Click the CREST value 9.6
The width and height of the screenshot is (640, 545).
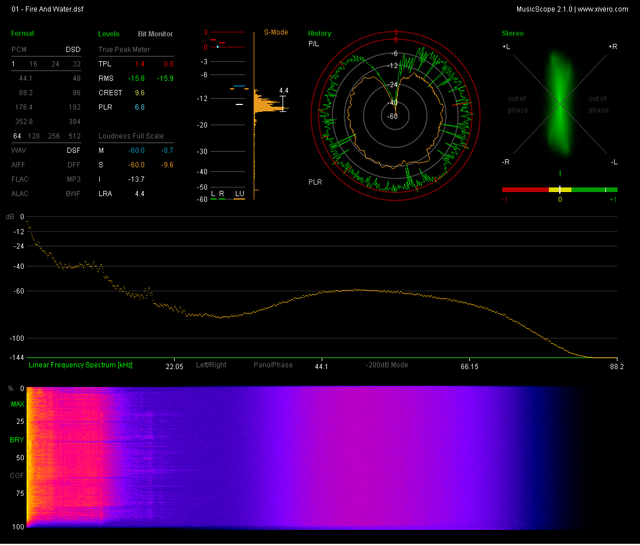point(140,93)
